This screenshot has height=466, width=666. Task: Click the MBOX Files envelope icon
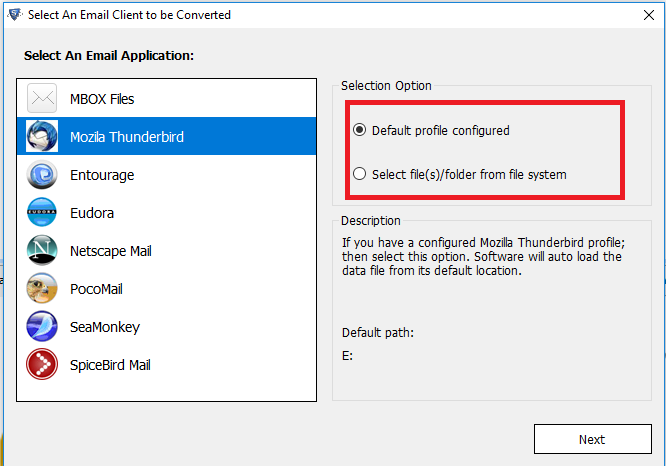(x=42, y=99)
